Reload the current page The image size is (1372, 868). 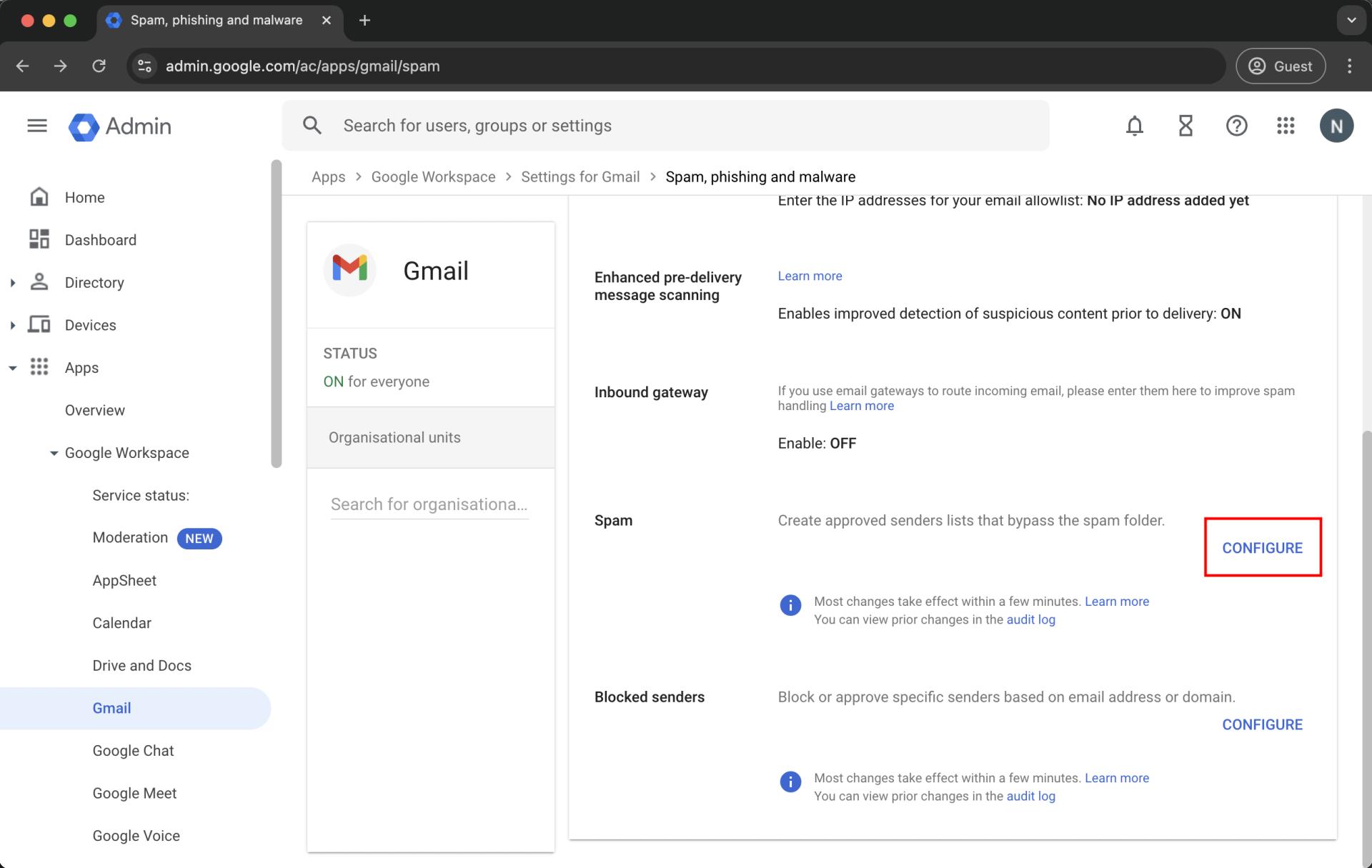tap(99, 66)
